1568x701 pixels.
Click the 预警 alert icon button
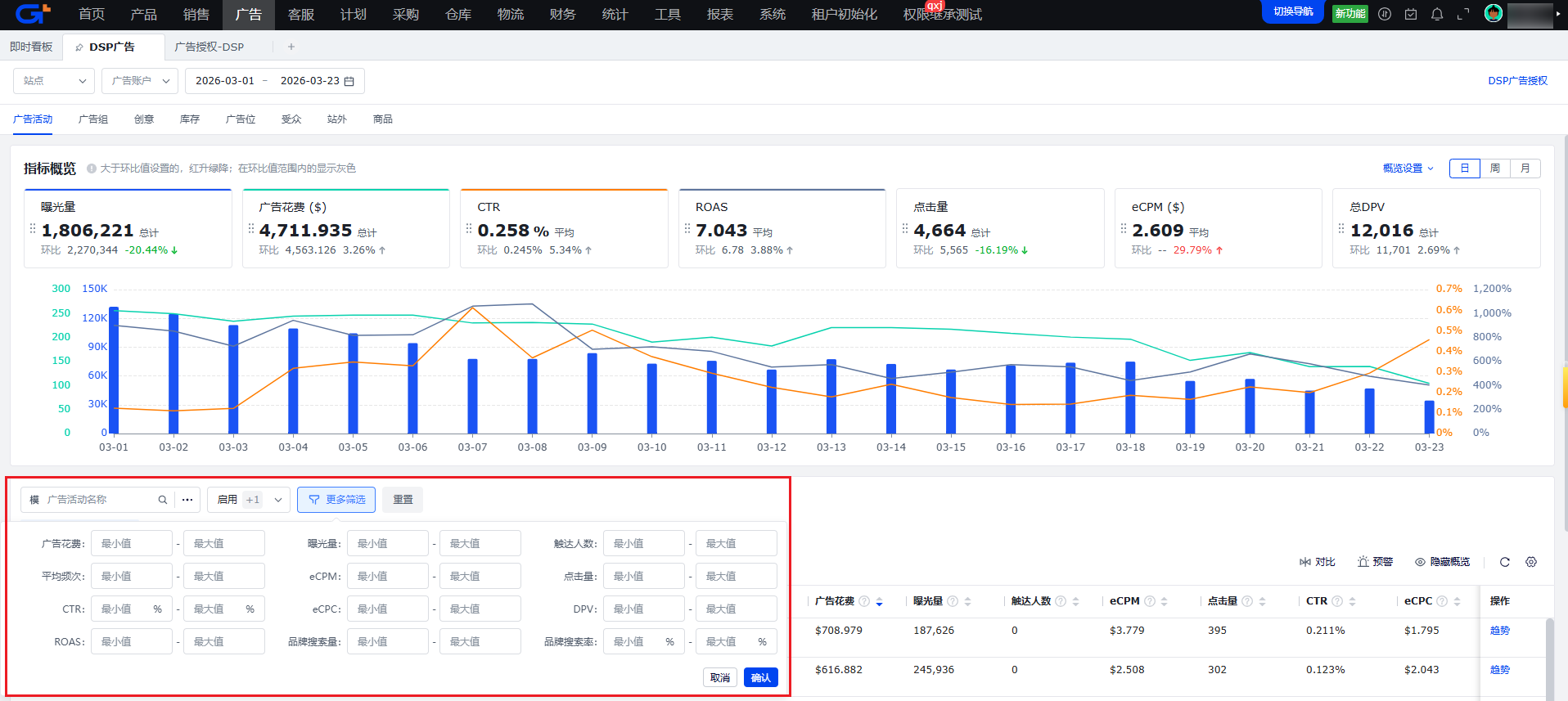[x=1375, y=562]
